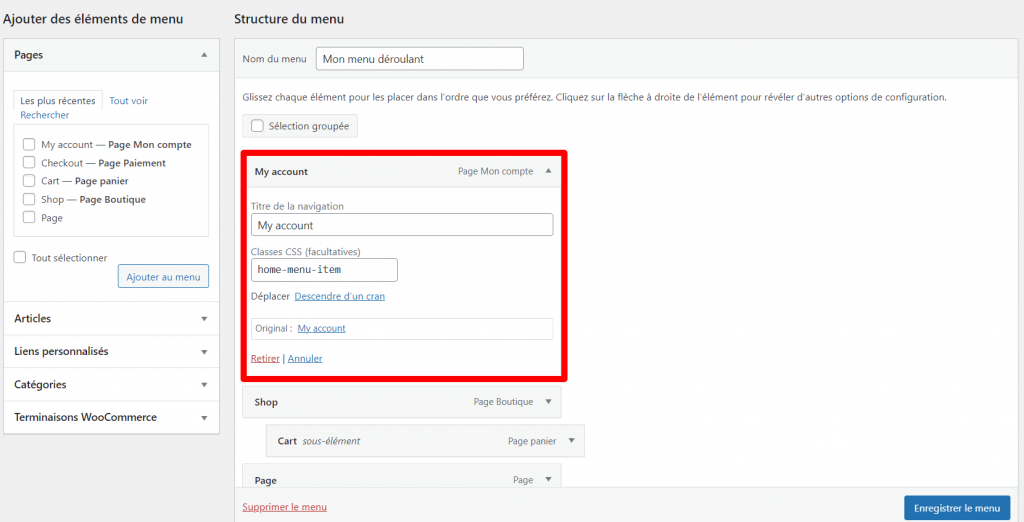
Task: Expand the Shop menu item arrow
Action: coord(548,402)
